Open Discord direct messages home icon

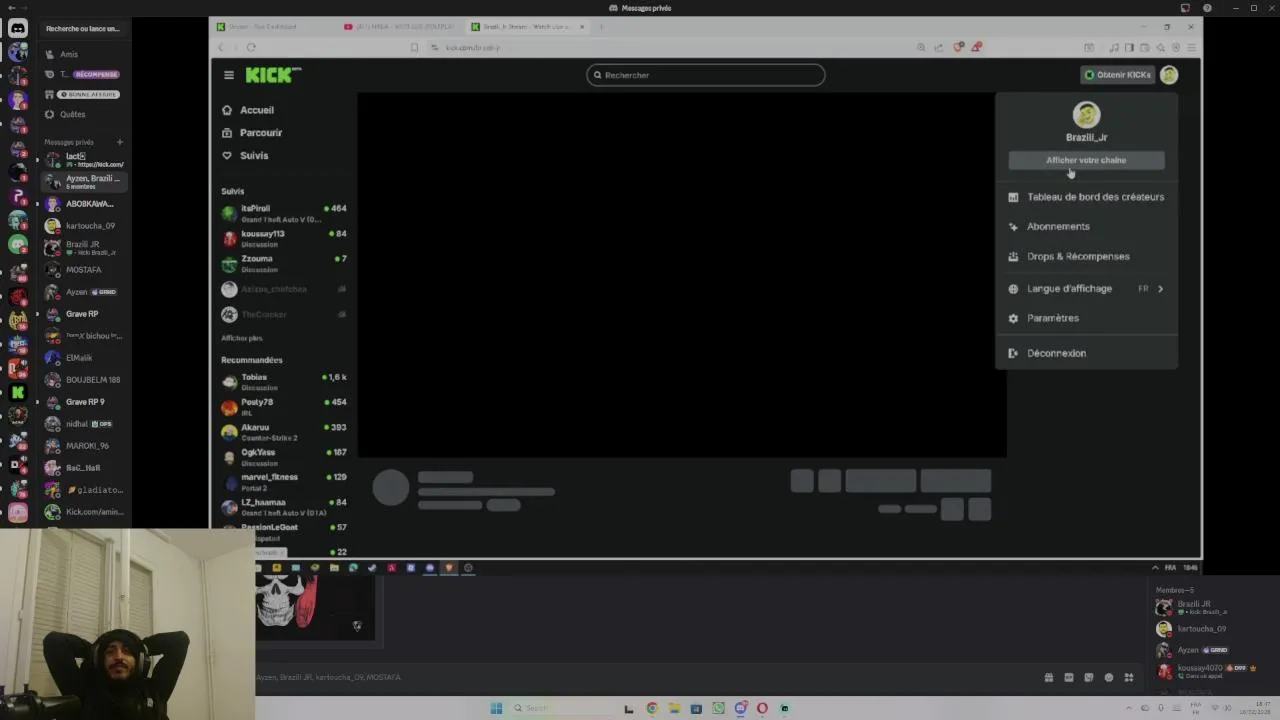point(17,28)
